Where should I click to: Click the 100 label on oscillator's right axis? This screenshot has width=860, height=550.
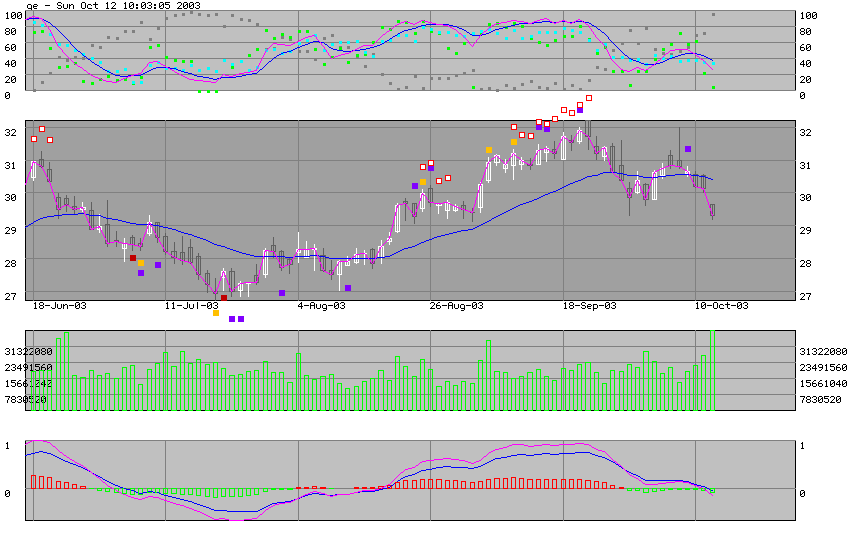click(x=808, y=16)
